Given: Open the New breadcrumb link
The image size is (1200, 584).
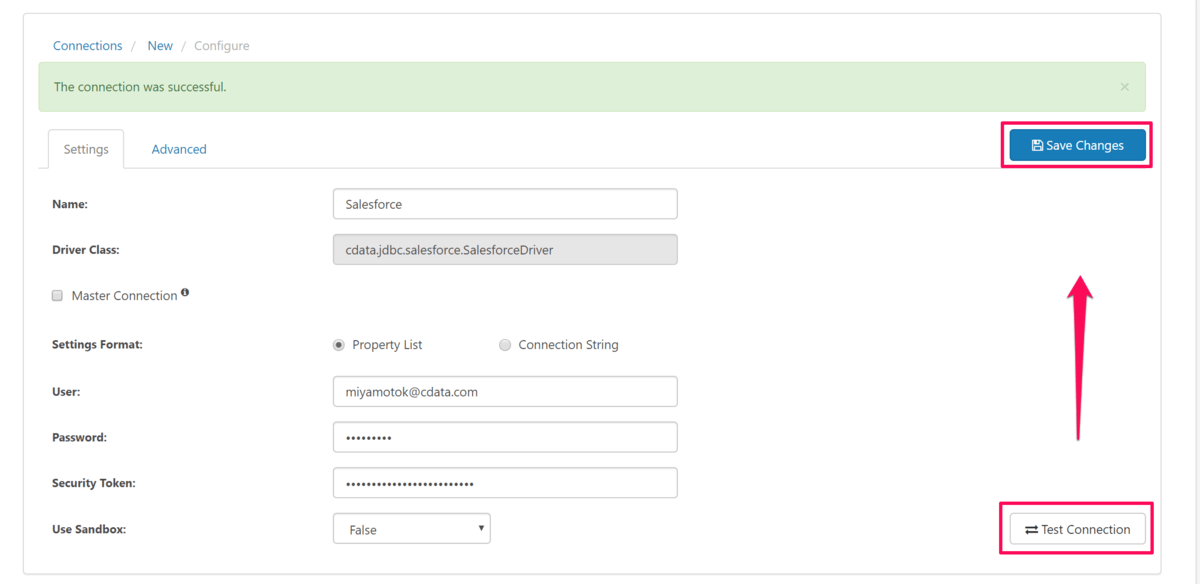Looking at the screenshot, I should click(160, 46).
